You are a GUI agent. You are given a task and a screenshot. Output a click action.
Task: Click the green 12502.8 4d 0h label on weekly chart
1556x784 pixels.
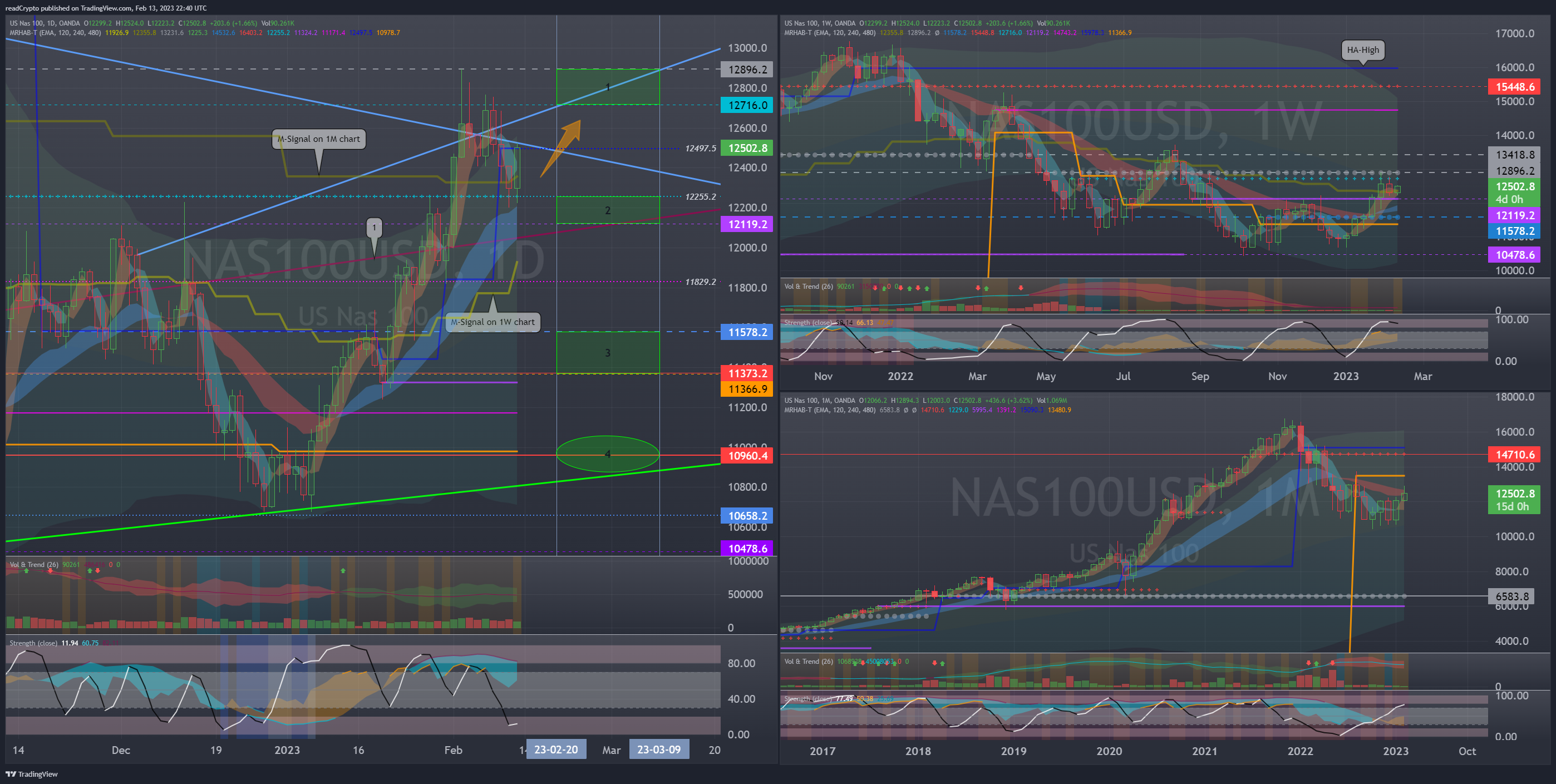point(1514,193)
